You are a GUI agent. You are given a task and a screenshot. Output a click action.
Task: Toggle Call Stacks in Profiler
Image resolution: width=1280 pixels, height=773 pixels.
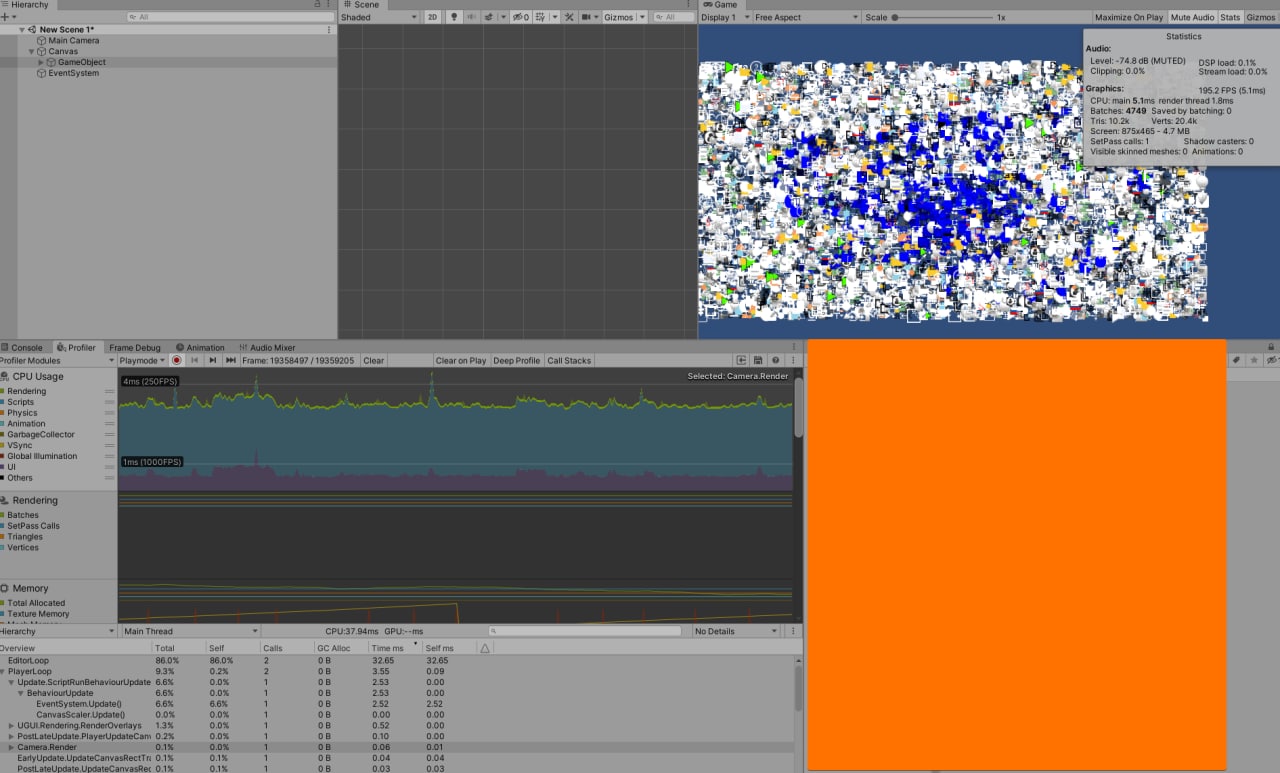coord(569,360)
